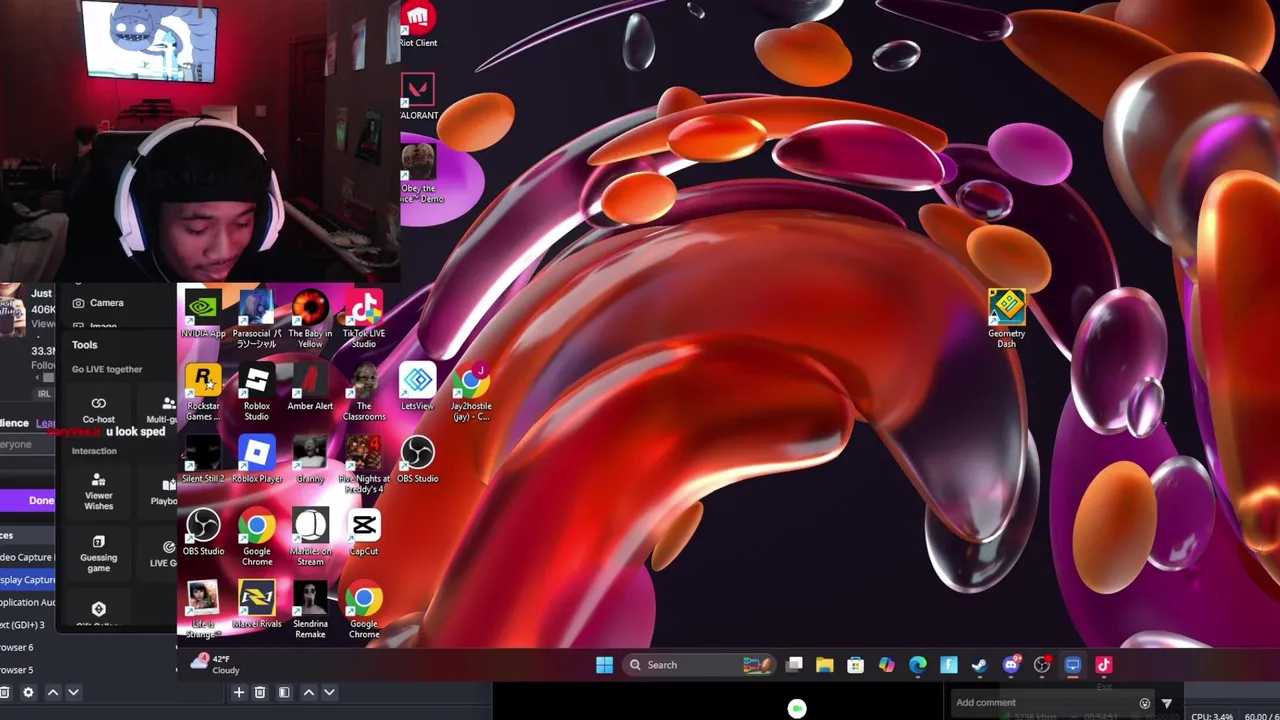This screenshot has height=720, width=1280.
Task: Select the Life is Strange shortcut
Action: (x=203, y=610)
